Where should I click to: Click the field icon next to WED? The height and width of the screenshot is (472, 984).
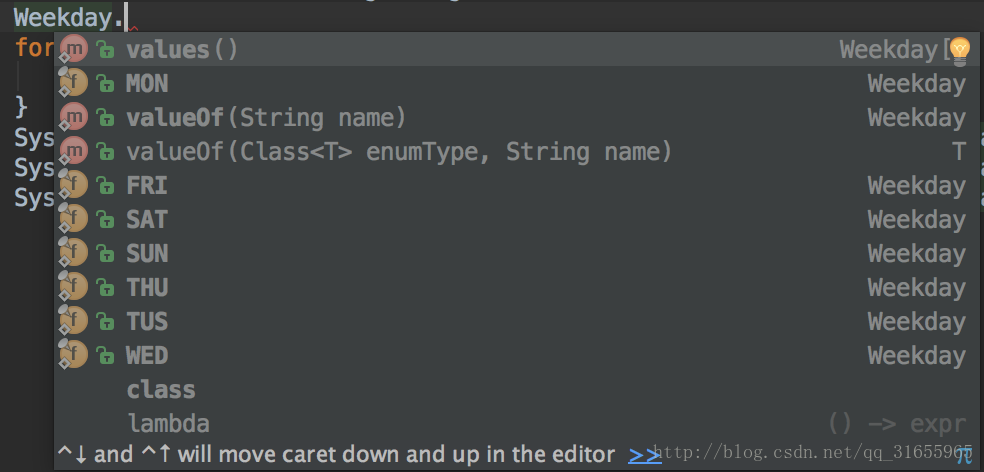[x=74, y=355]
